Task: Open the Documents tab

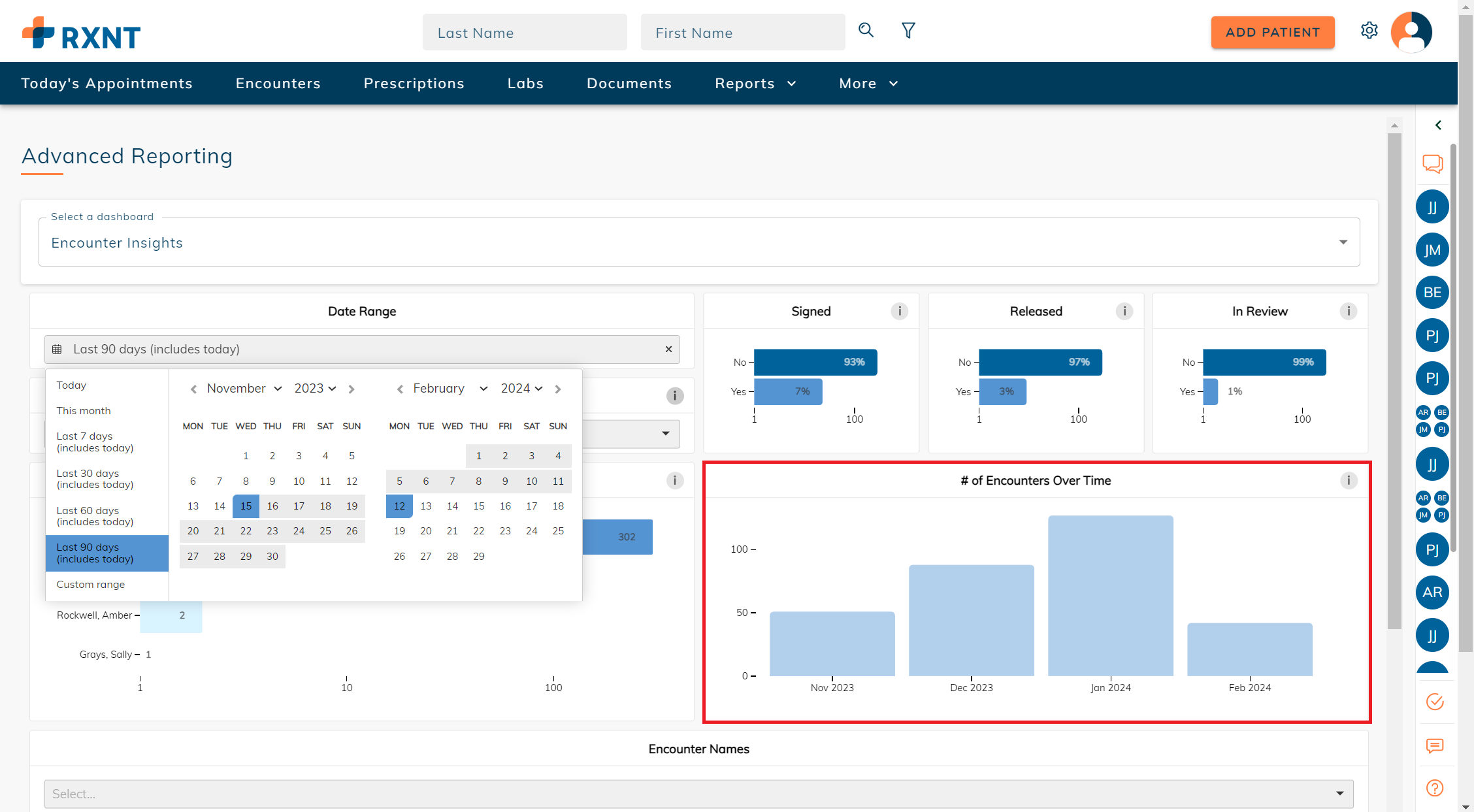Action: tap(629, 83)
